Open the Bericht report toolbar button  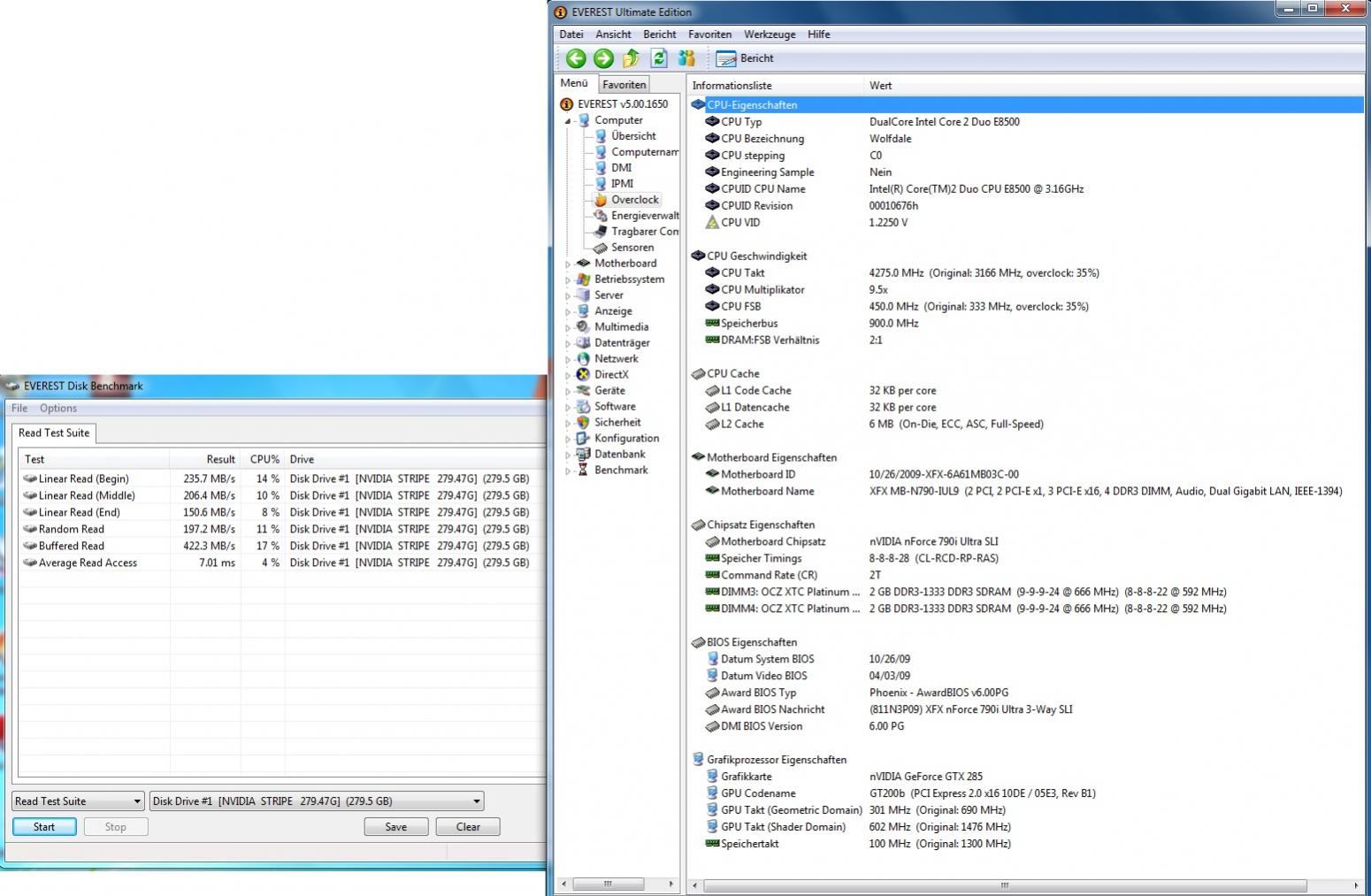(x=745, y=58)
